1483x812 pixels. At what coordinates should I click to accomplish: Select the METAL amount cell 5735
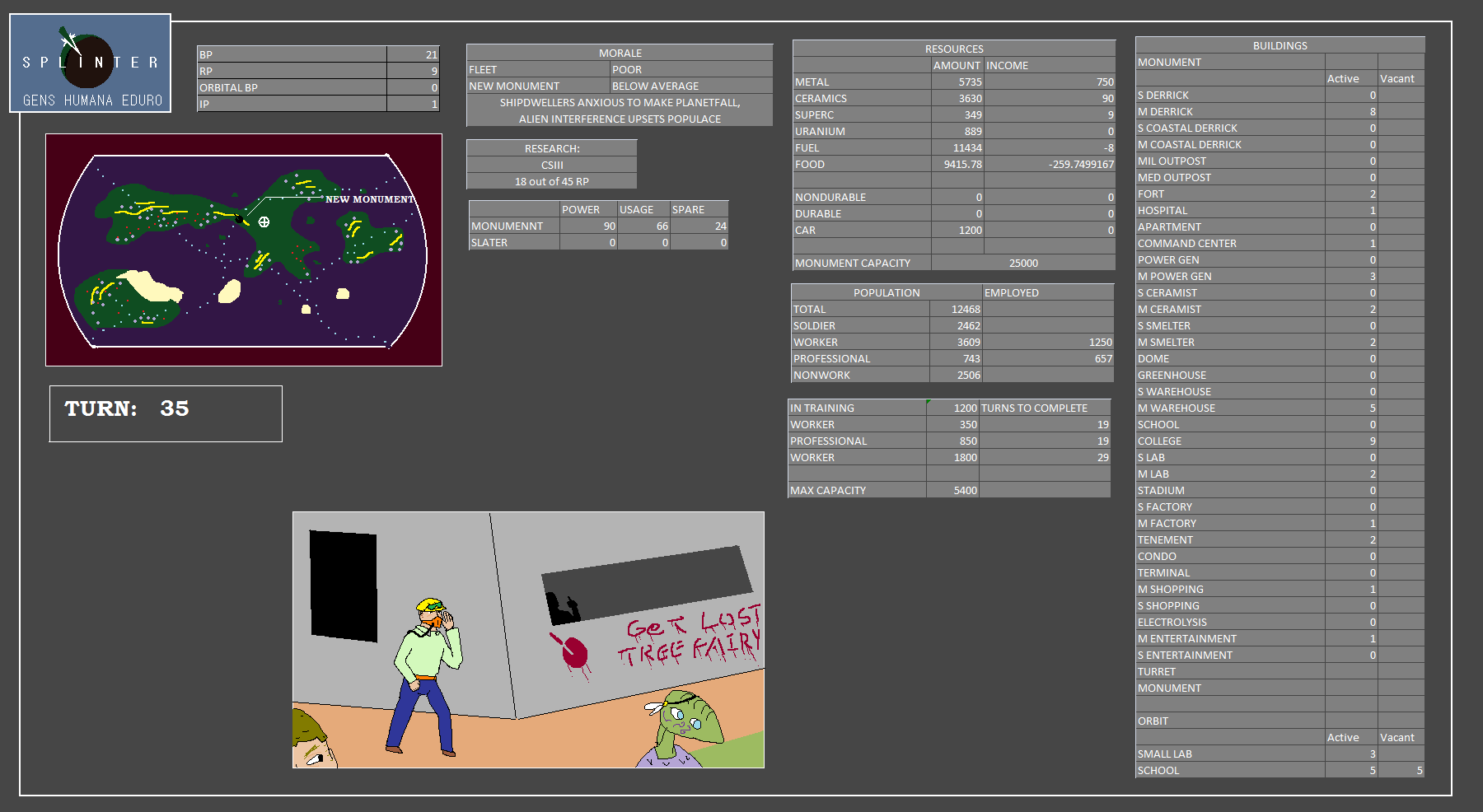click(957, 82)
